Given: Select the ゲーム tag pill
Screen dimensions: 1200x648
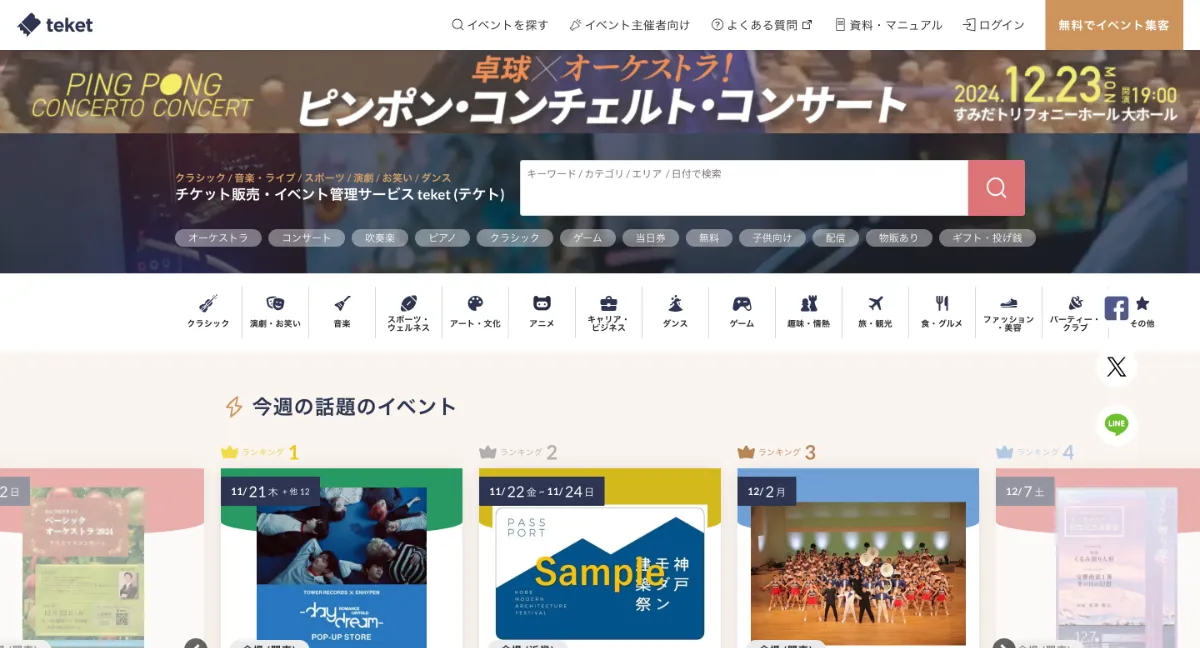Looking at the screenshot, I should (588, 238).
